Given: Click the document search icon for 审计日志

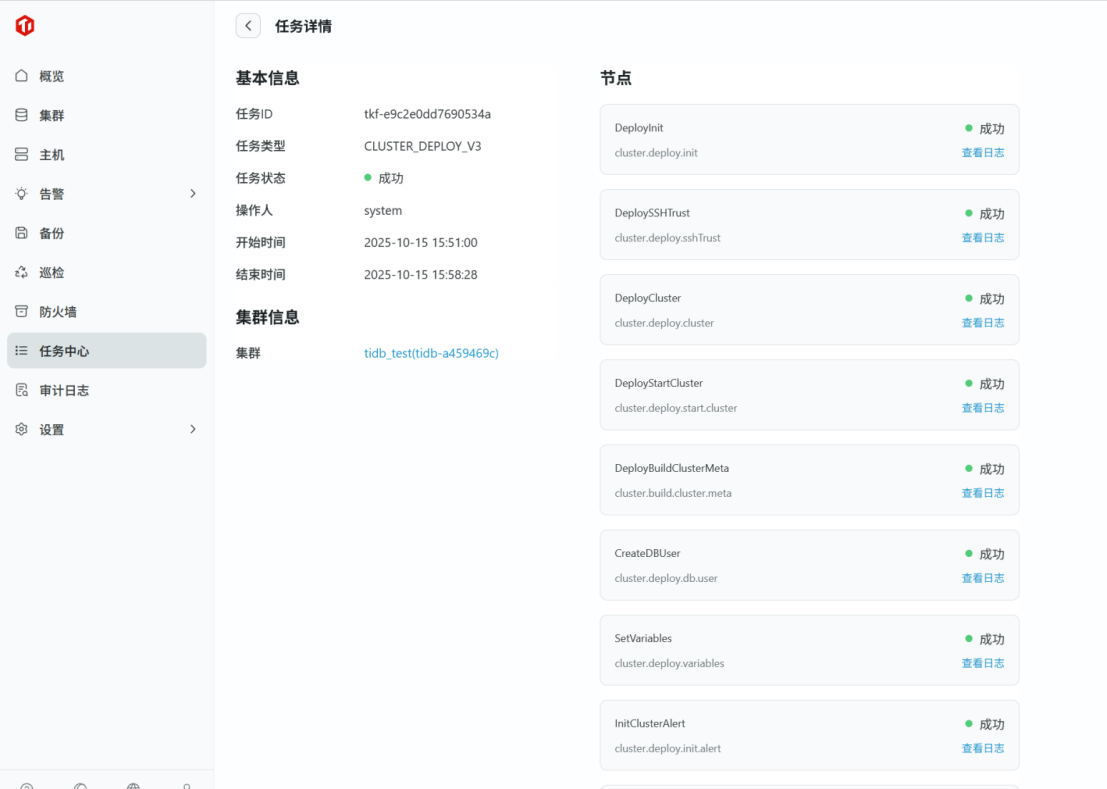Looking at the screenshot, I should (x=22, y=390).
